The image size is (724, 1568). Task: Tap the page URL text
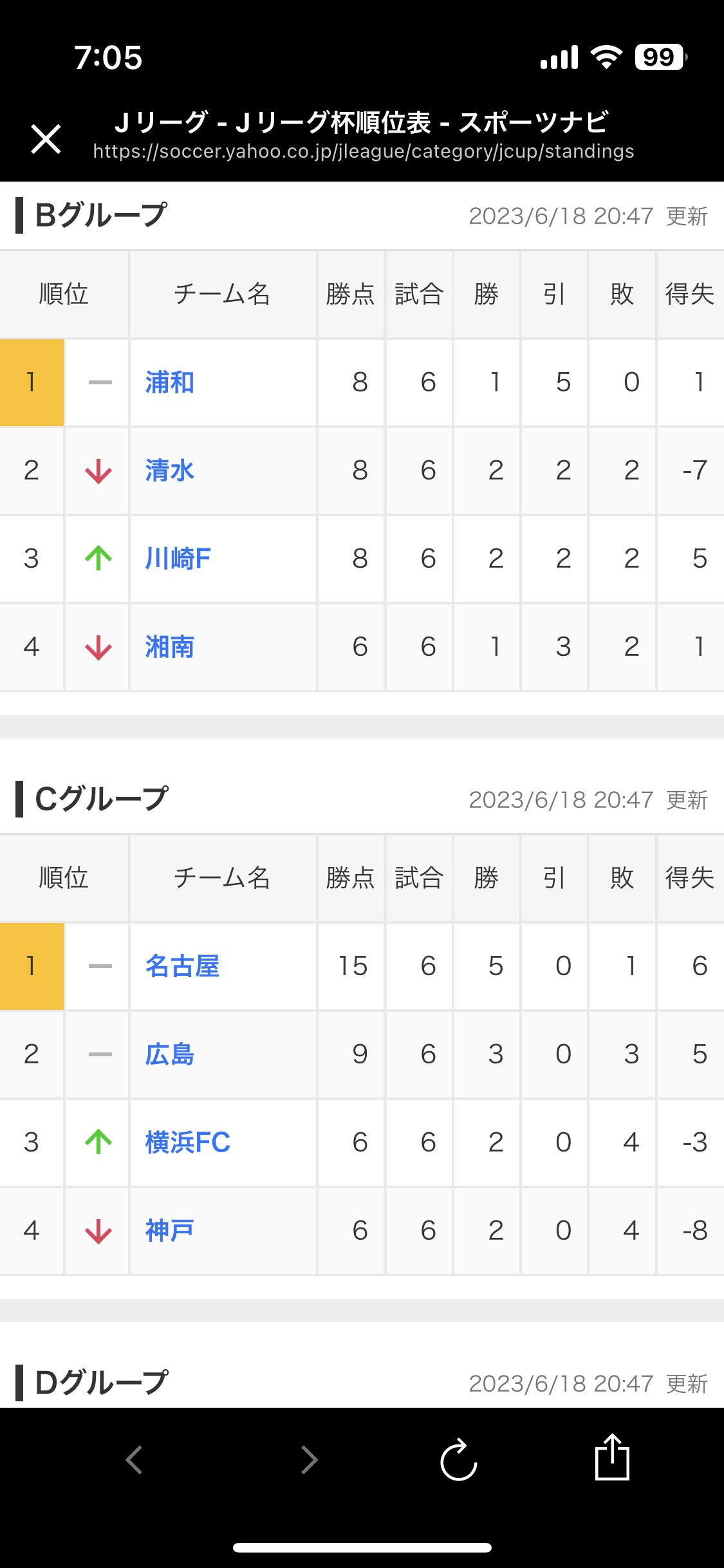coord(364,151)
